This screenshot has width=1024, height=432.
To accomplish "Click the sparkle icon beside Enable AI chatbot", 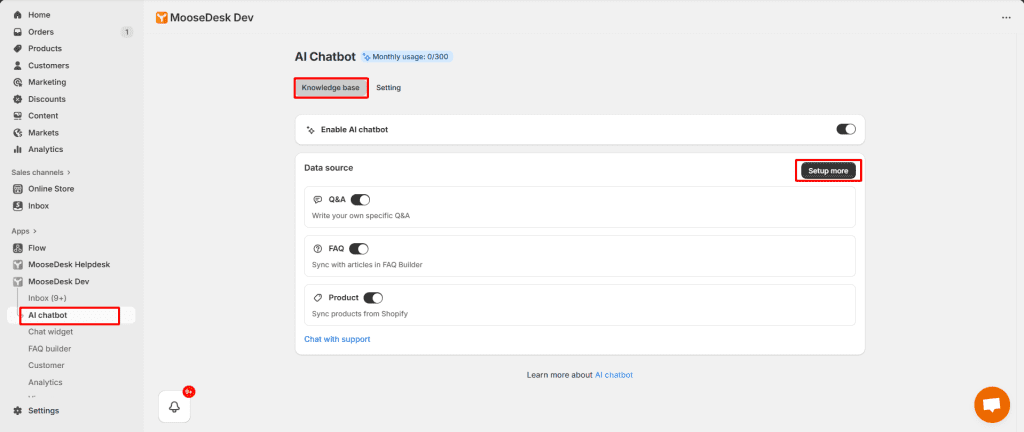I will tap(311, 130).
